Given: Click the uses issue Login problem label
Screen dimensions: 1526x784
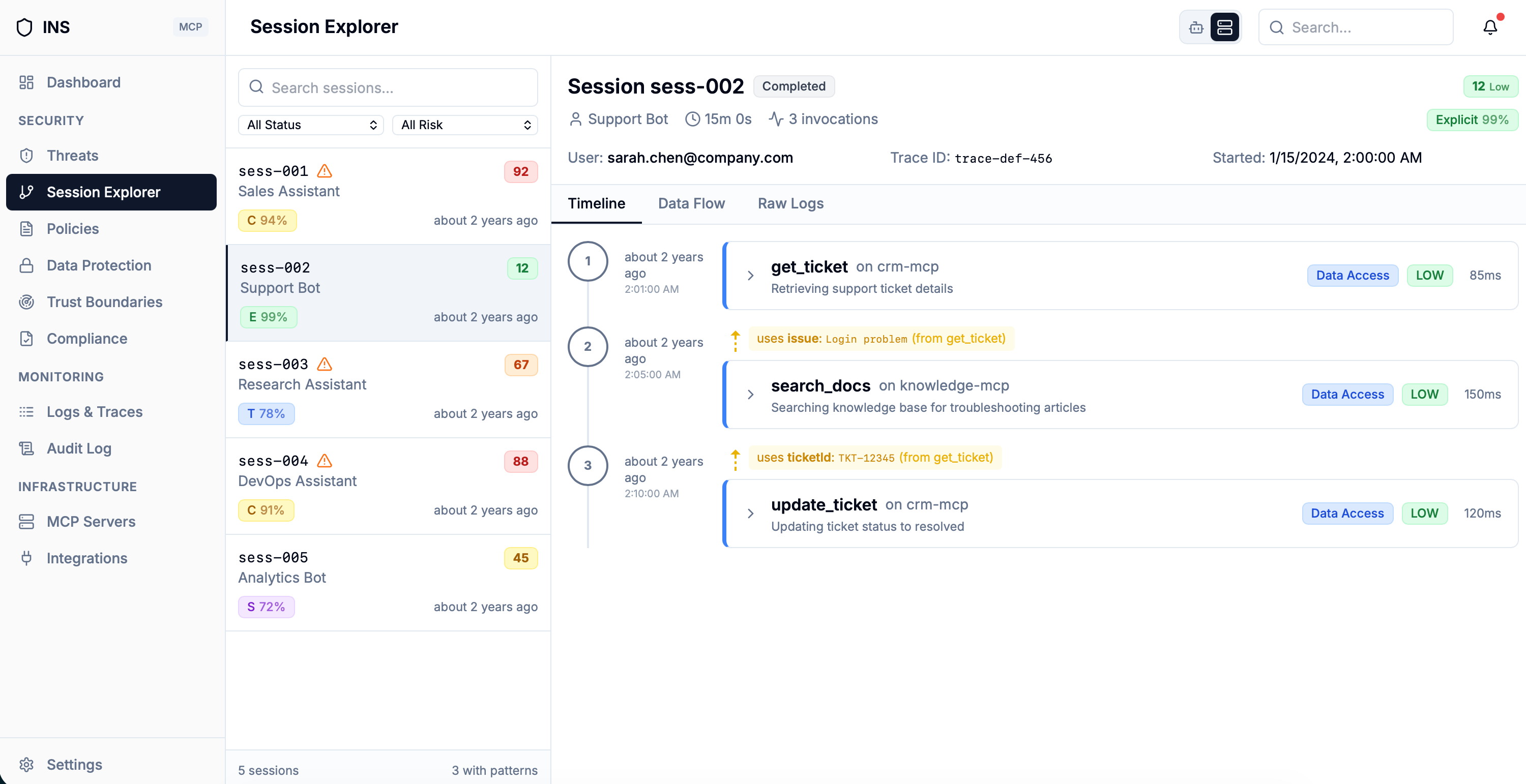Looking at the screenshot, I should 881,339.
